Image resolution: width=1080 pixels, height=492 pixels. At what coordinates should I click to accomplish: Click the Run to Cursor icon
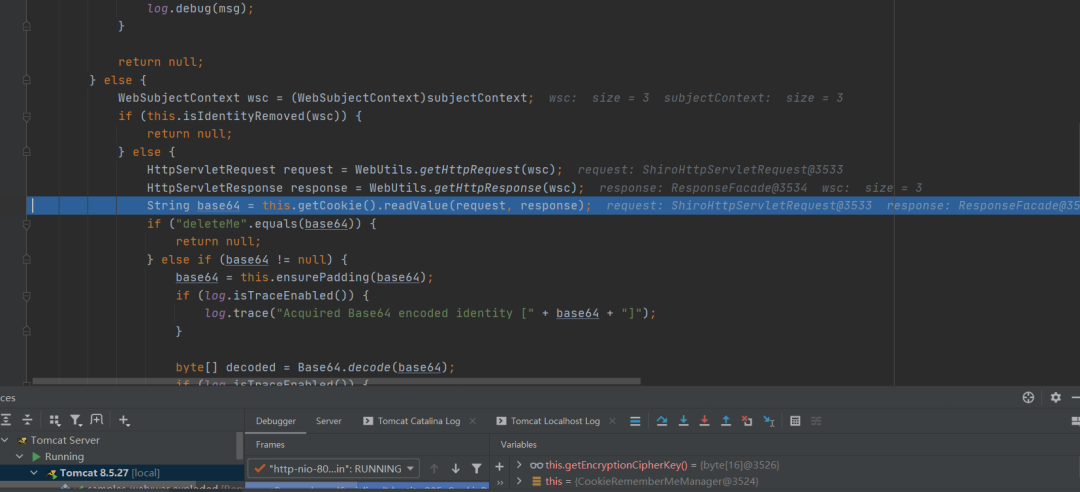pos(769,420)
